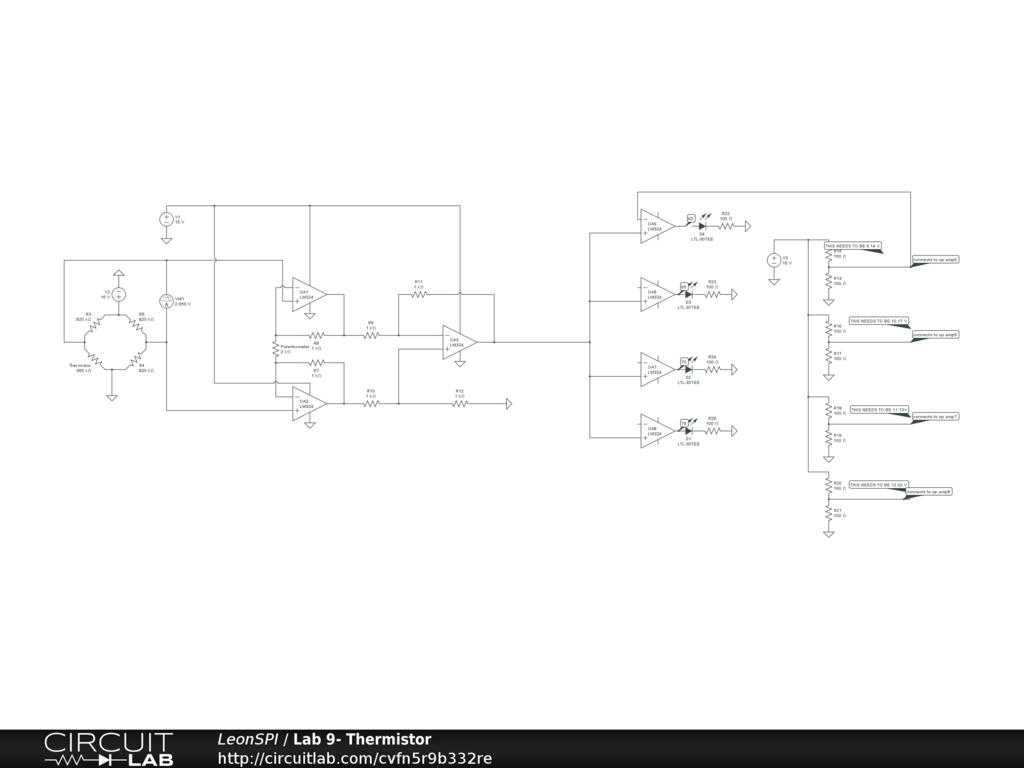Select the OA8 LM324 comparator op-amp
Viewport: 1024px width, 768px height.
point(655,430)
